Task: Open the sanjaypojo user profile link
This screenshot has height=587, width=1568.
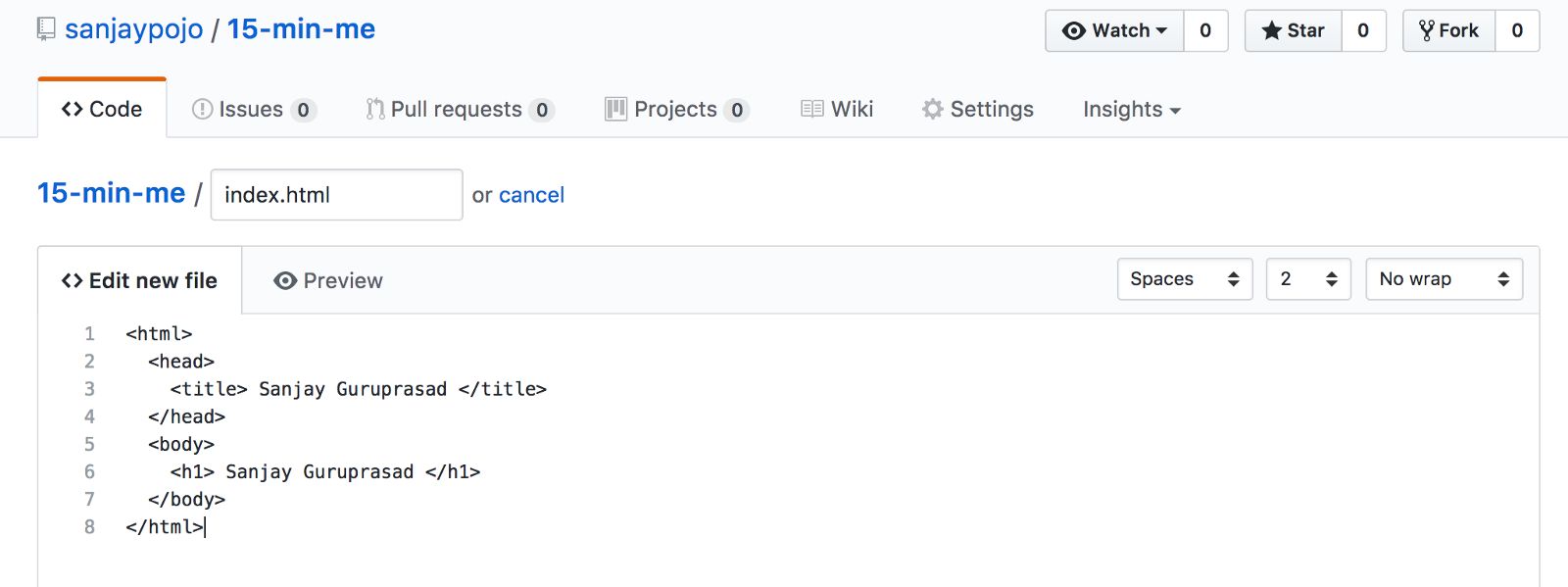Action: 134,29
